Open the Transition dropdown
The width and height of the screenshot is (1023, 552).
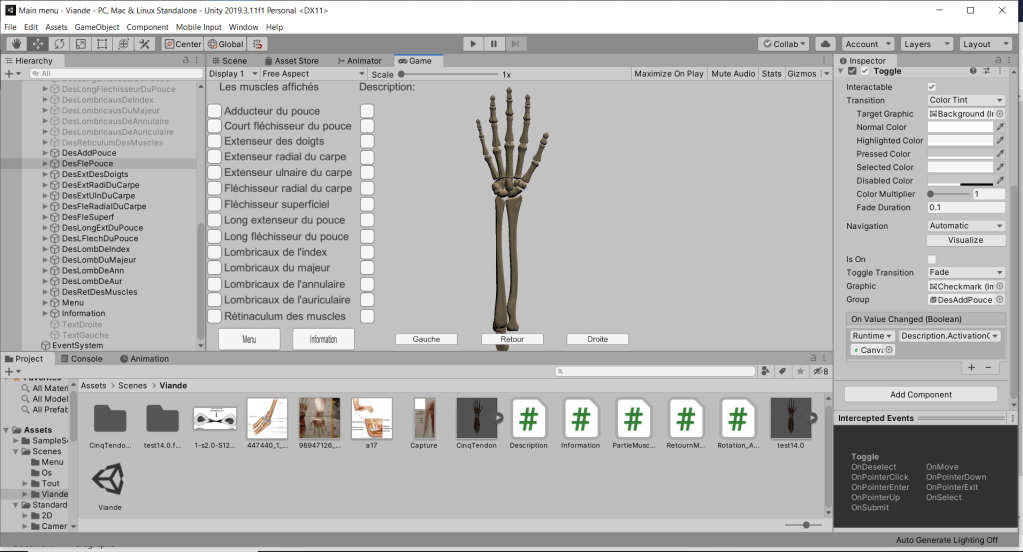tap(966, 100)
